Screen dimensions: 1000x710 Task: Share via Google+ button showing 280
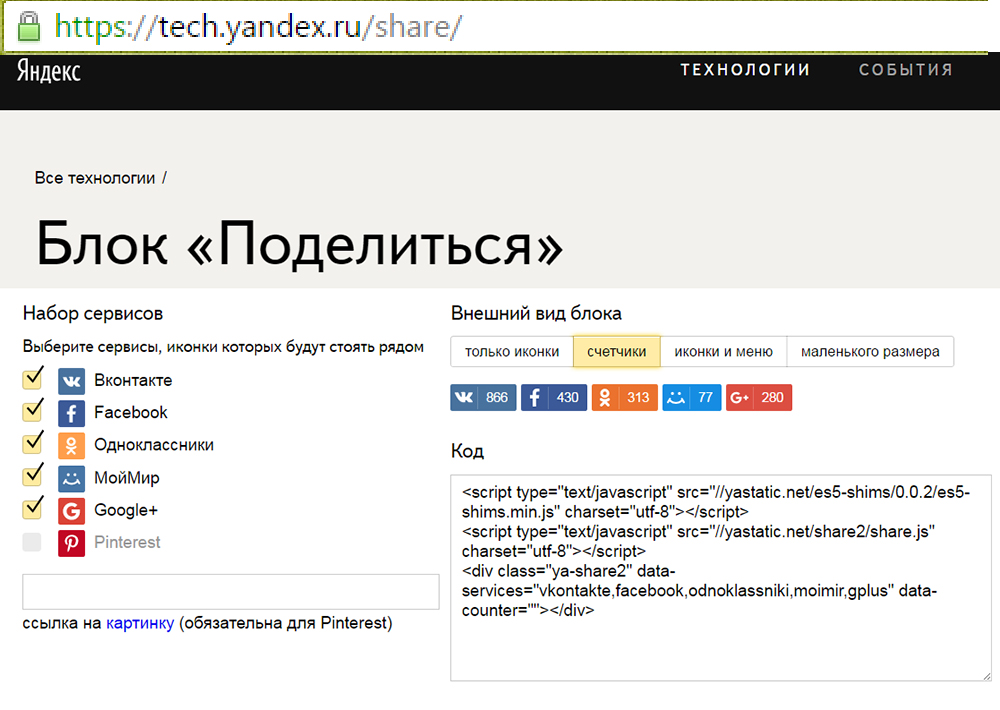758,397
